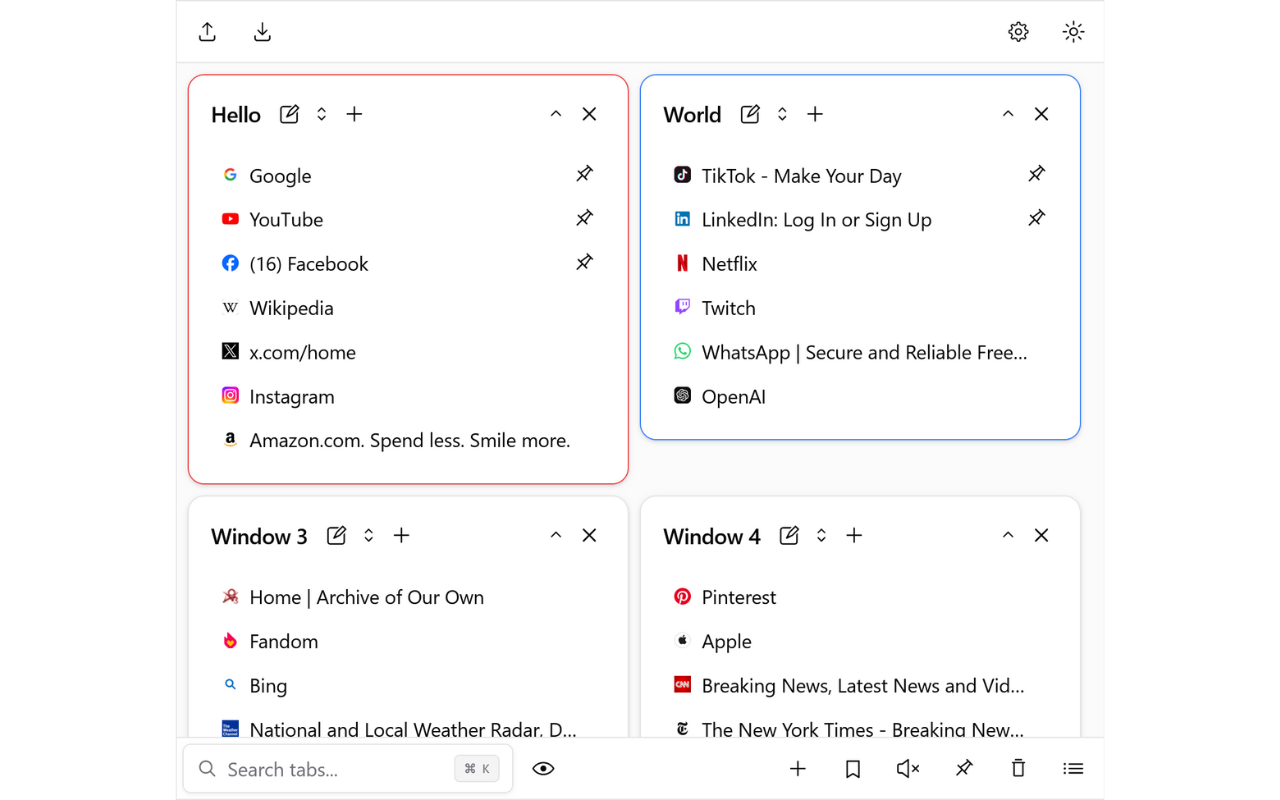Open sort options for World window
The image size is (1280, 800).
pos(782,114)
